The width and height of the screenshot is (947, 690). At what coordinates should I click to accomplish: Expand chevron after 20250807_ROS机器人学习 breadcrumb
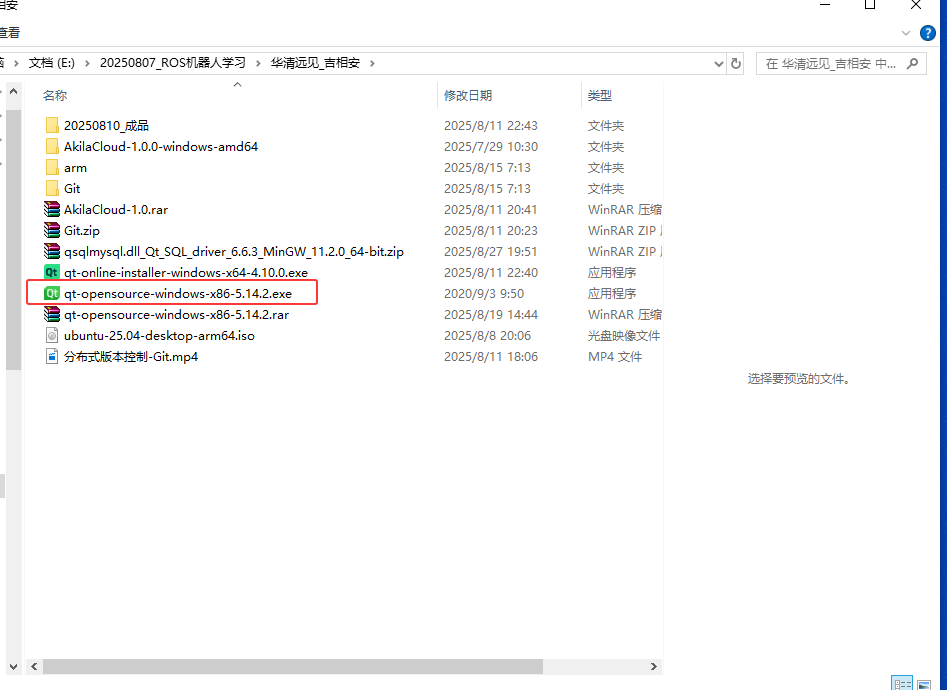(x=258, y=63)
